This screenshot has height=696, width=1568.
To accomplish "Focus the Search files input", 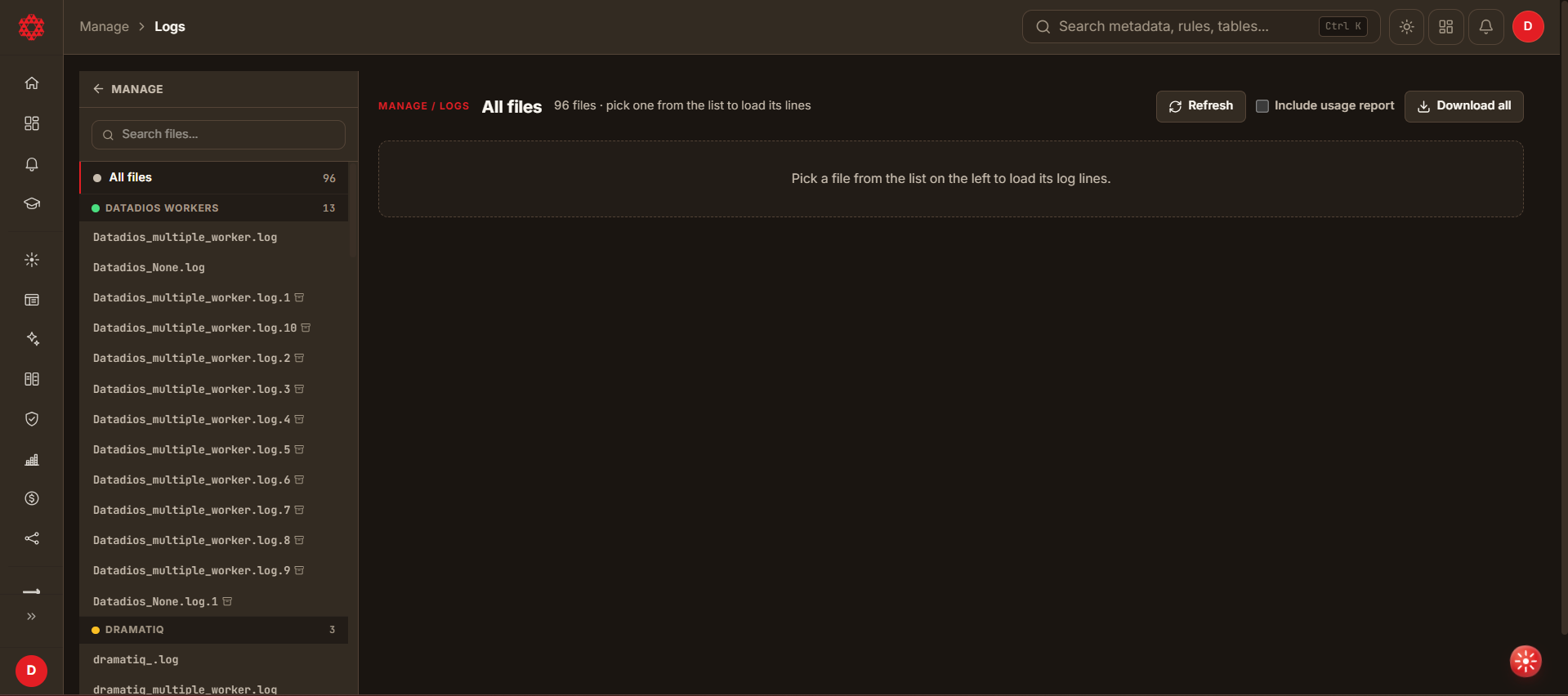I will point(218,135).
